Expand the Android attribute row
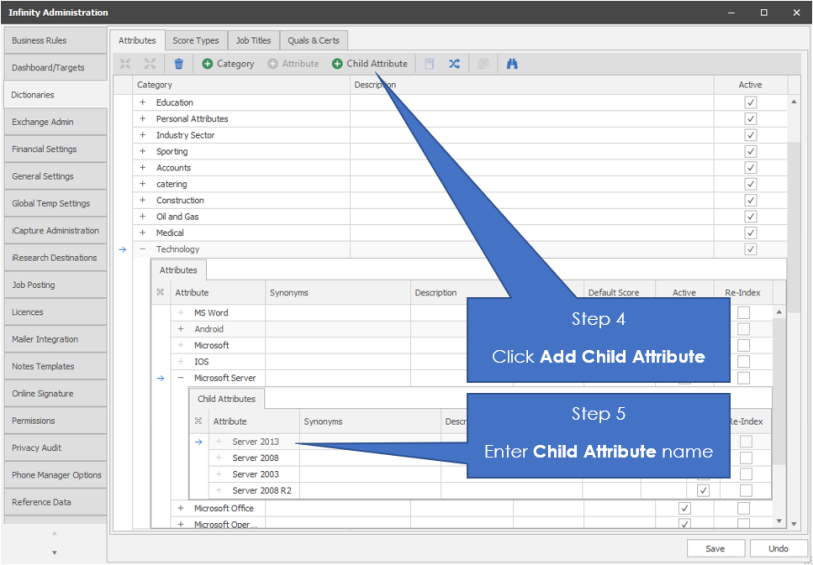Viewport: 813px width, 565px height. point(181,329)
